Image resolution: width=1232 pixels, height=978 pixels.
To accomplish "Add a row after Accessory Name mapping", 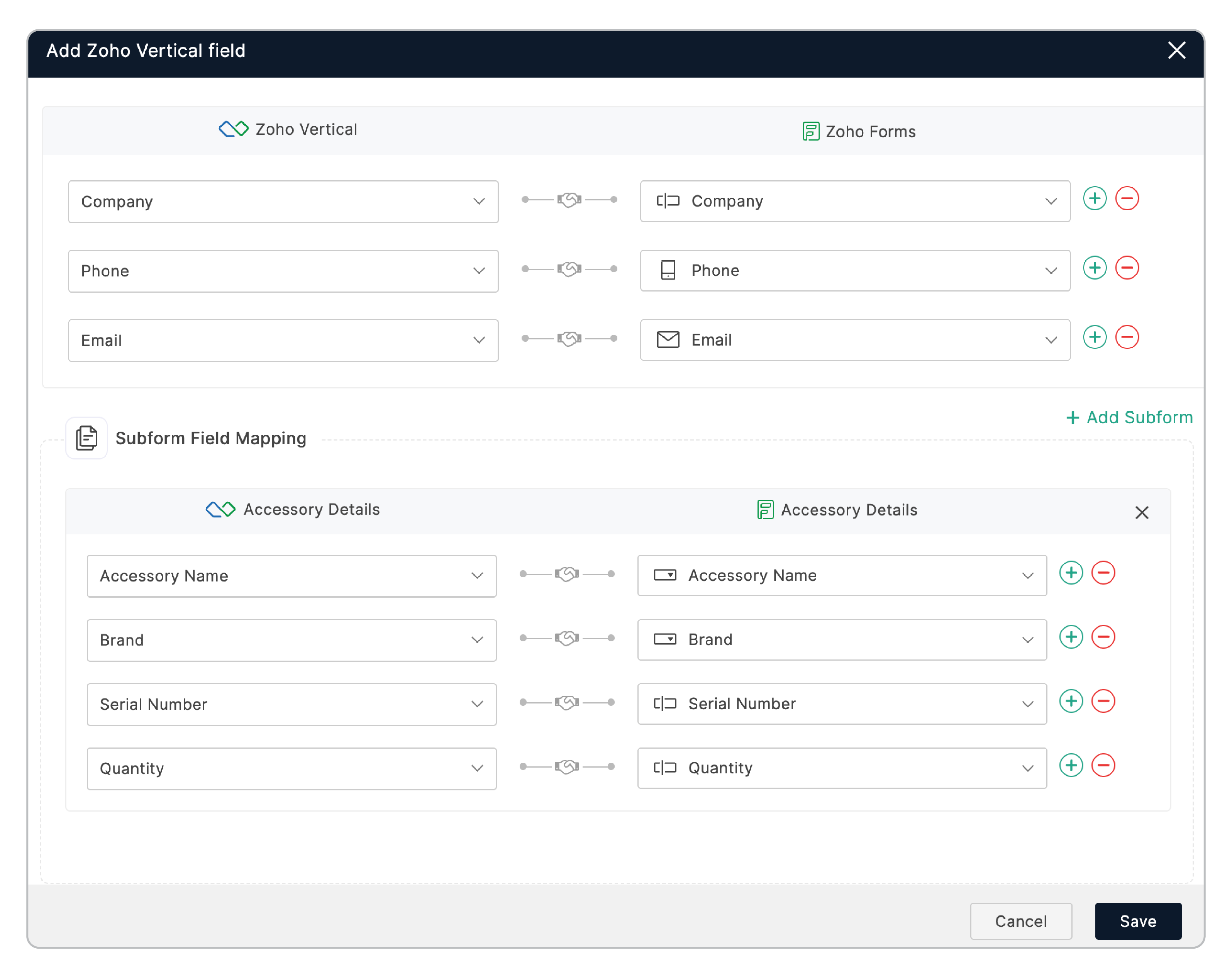I will coord(1071,573).
